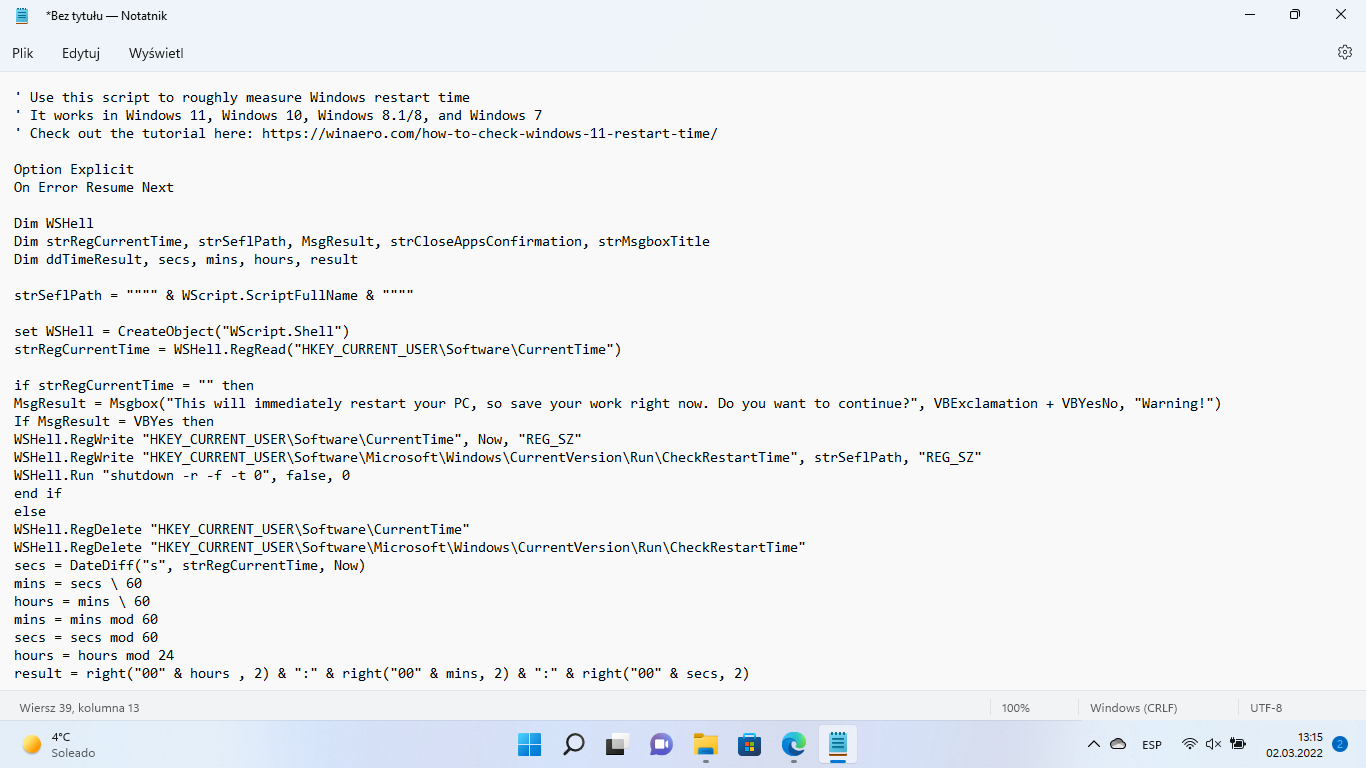Screen dimensions: 1366x768
Task: Open the Chat icon on taskbar
Action: (x=661, y=745)
